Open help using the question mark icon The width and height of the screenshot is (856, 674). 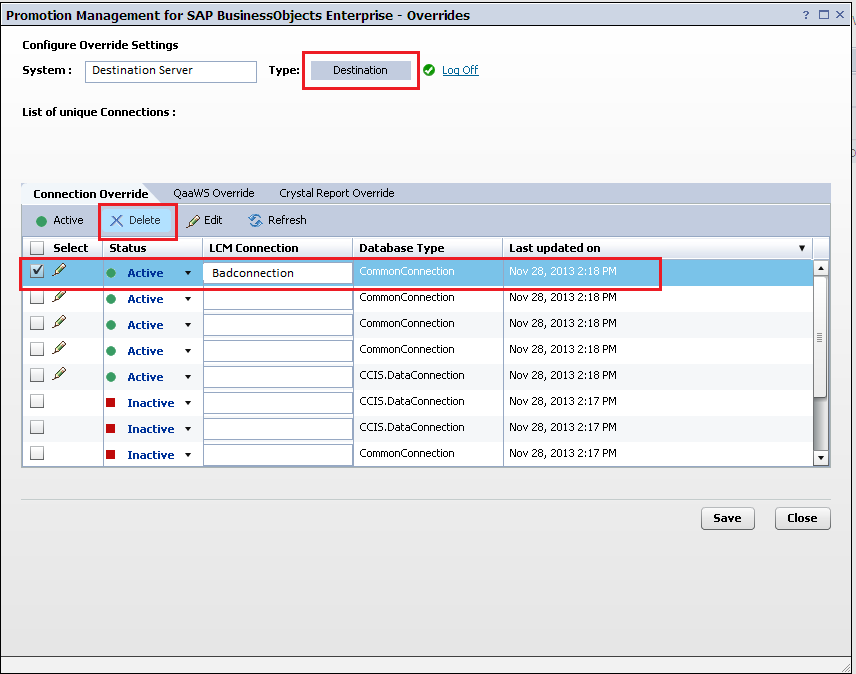pyautogui.click(x=806, y=15)
